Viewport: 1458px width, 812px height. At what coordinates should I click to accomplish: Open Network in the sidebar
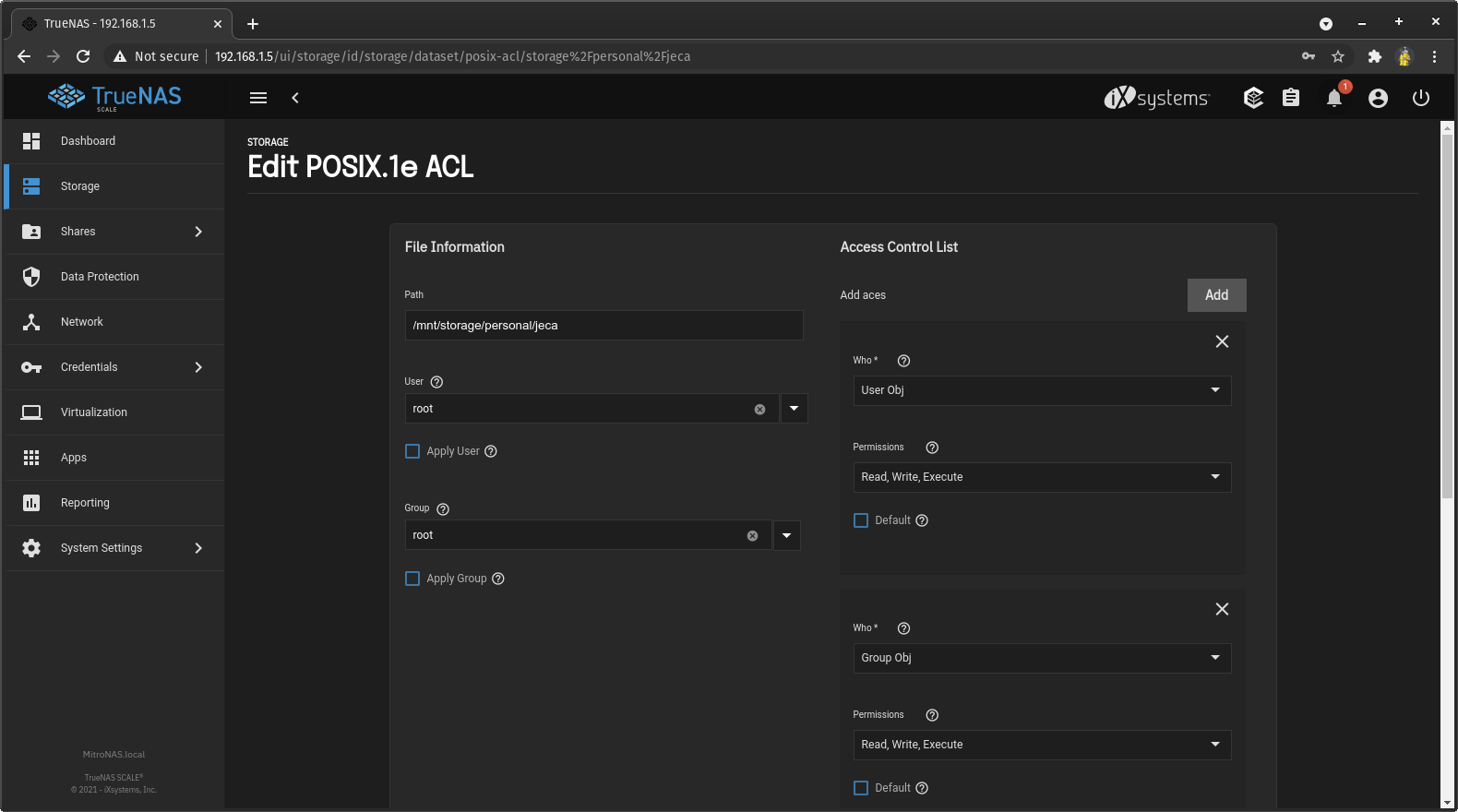pyautogui.click(x=114, y=322)
